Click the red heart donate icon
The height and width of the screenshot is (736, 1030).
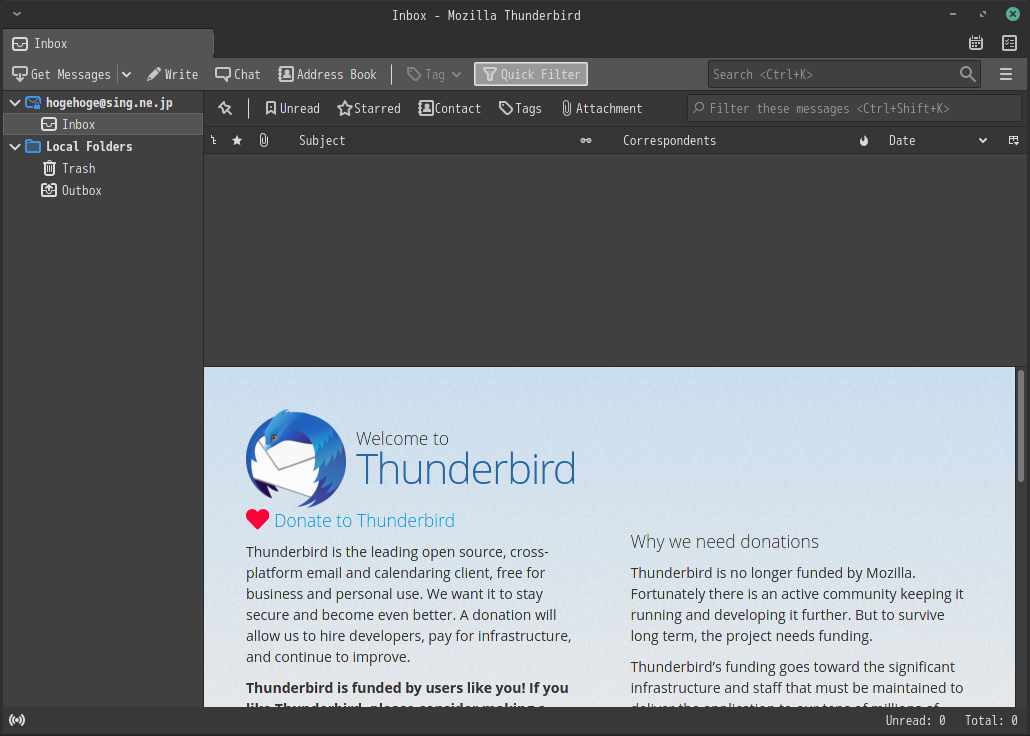(258, 519)
